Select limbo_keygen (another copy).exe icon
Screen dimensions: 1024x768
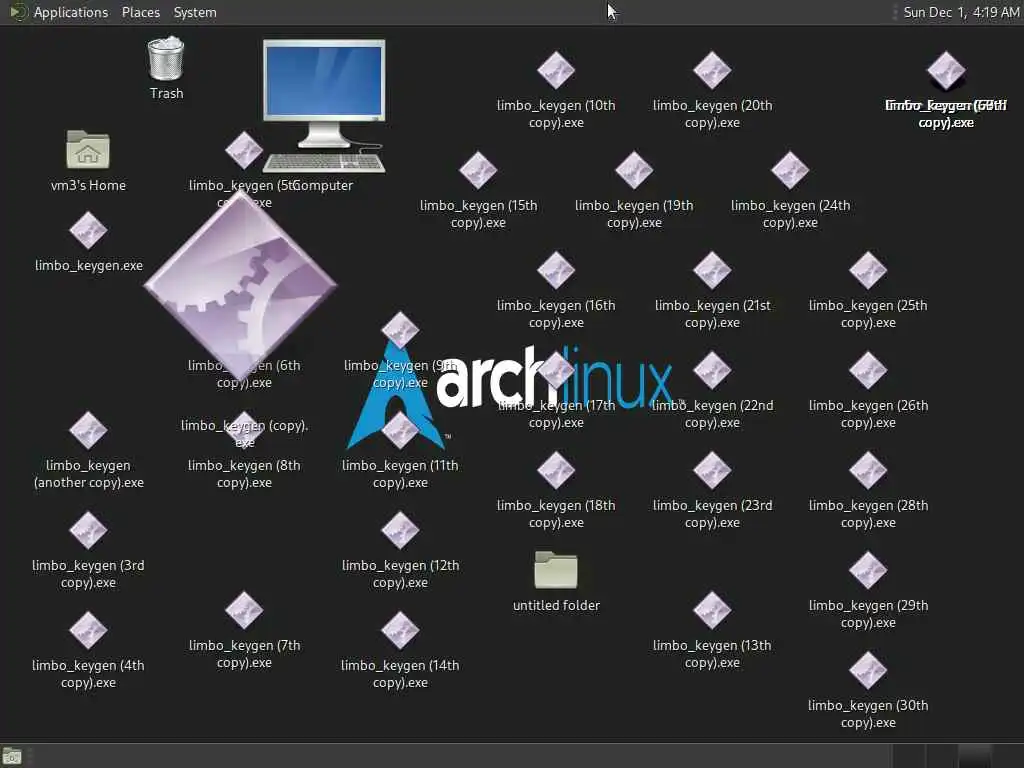tap(88, 431)
